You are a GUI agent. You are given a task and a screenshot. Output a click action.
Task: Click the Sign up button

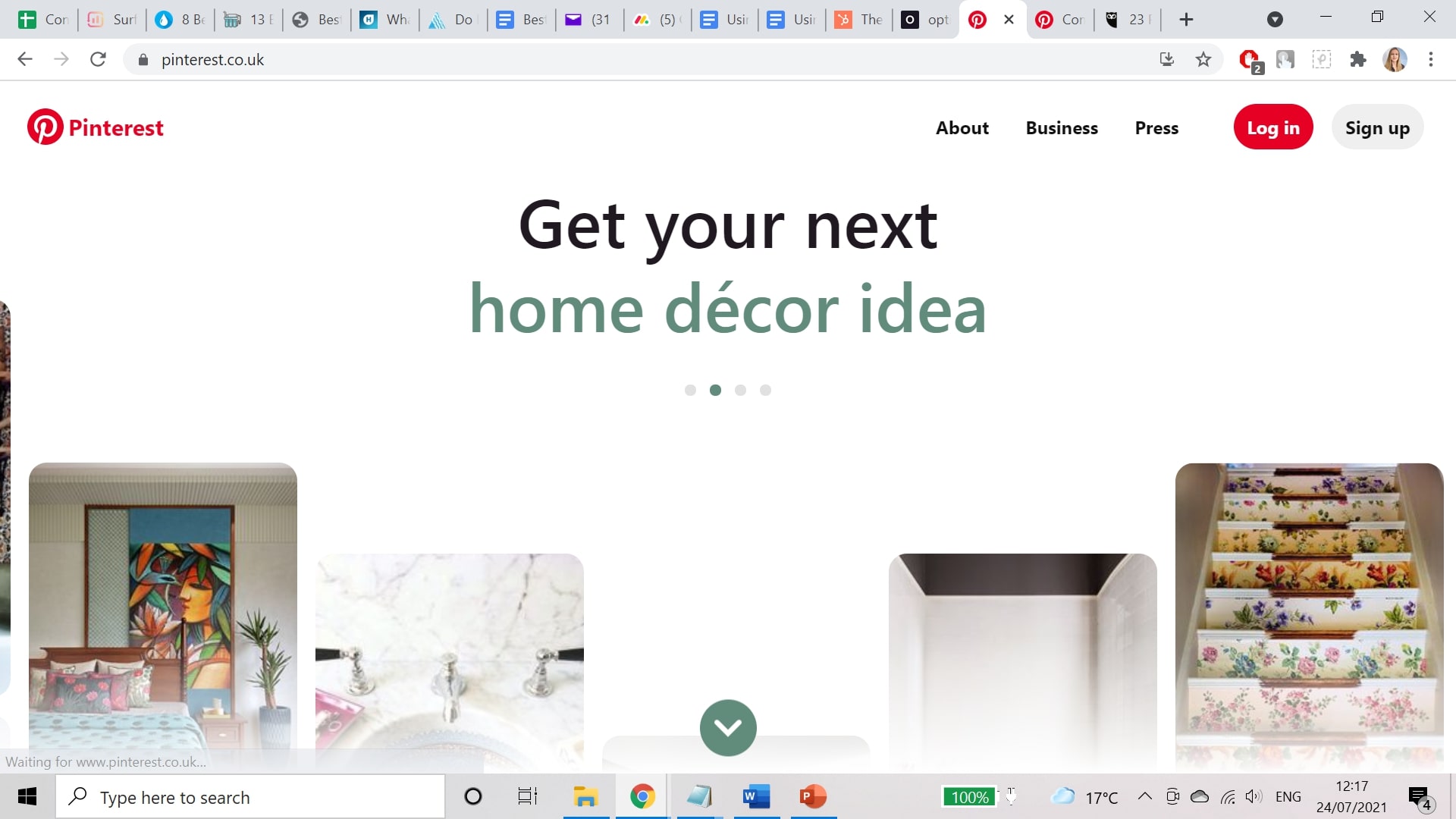pyautogui.click(x=1377, y=127)
